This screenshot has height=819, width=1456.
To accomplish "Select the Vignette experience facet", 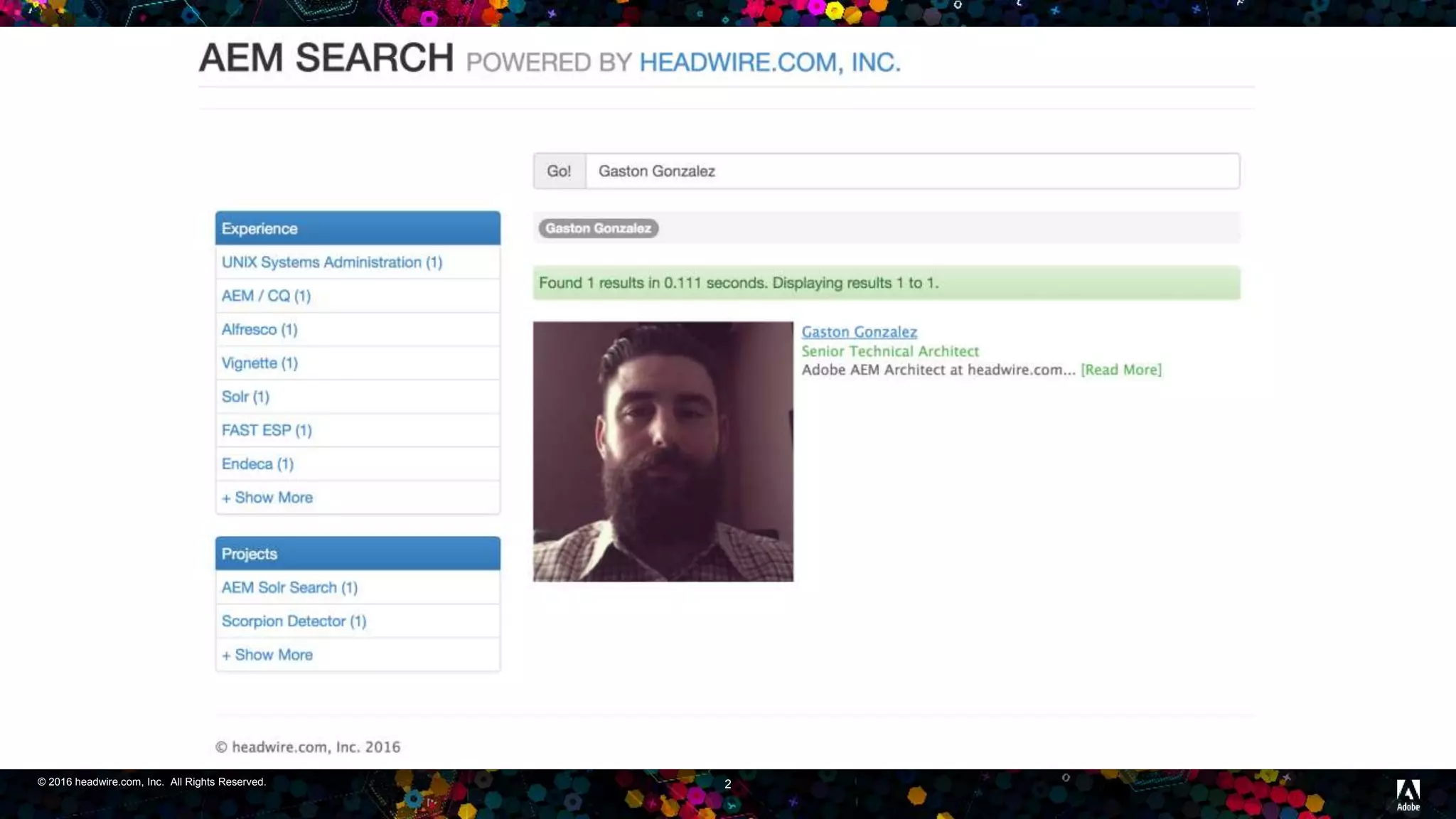I will tap(259, 363).
